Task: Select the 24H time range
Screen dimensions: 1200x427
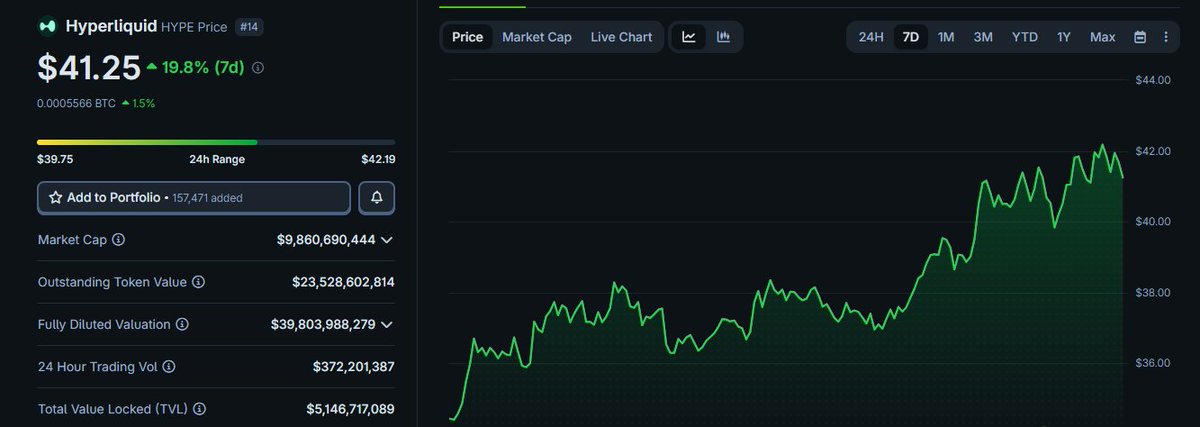Action: (x=870, y=37)
